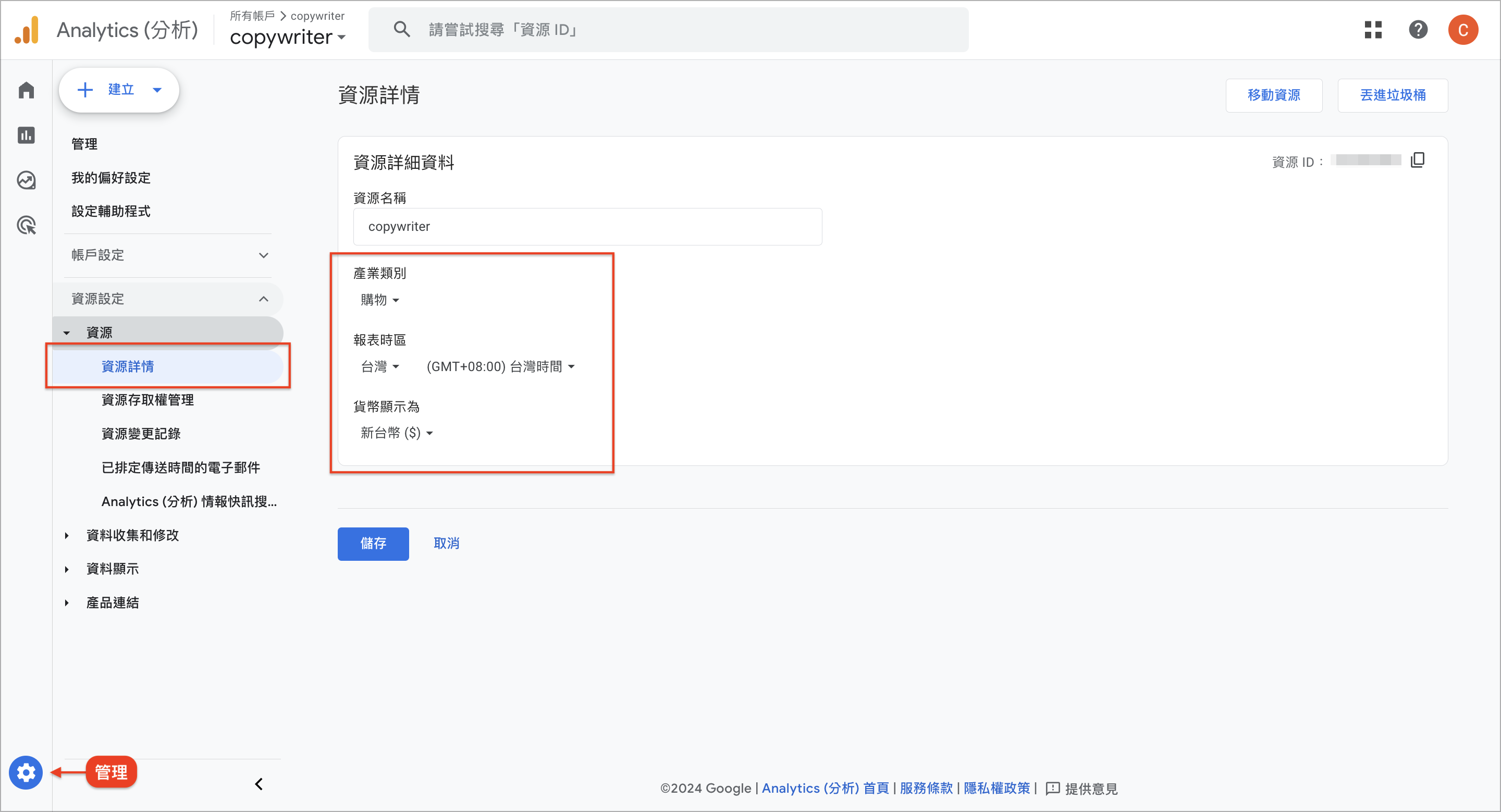1501x812 pixels.
Task: Click the 取消 cancel button
Action: point(446,544)
